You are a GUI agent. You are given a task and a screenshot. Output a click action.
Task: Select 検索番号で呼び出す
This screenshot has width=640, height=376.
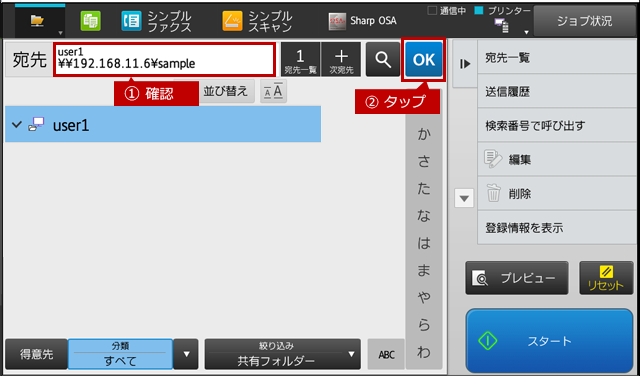[x=557, y=125]
